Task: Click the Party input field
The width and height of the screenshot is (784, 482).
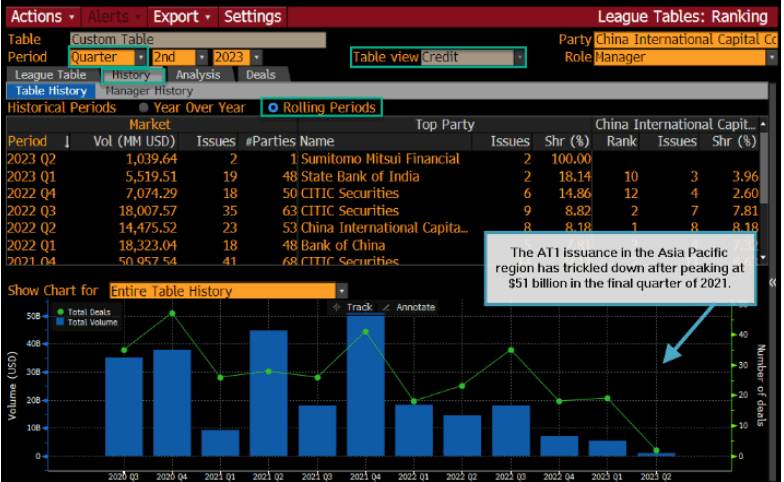Action: tap(686, 40)
